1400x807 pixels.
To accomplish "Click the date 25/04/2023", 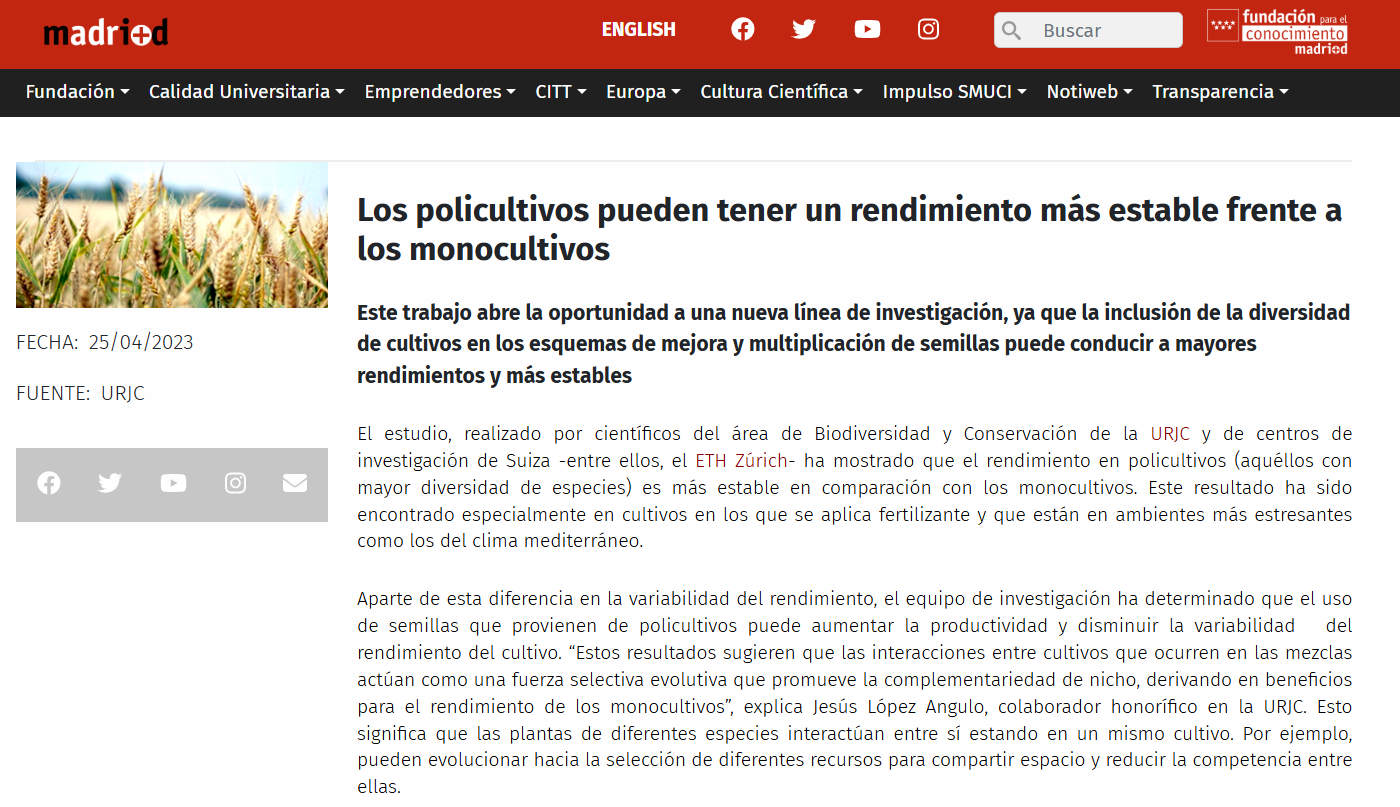I will [x=141, y=343].
